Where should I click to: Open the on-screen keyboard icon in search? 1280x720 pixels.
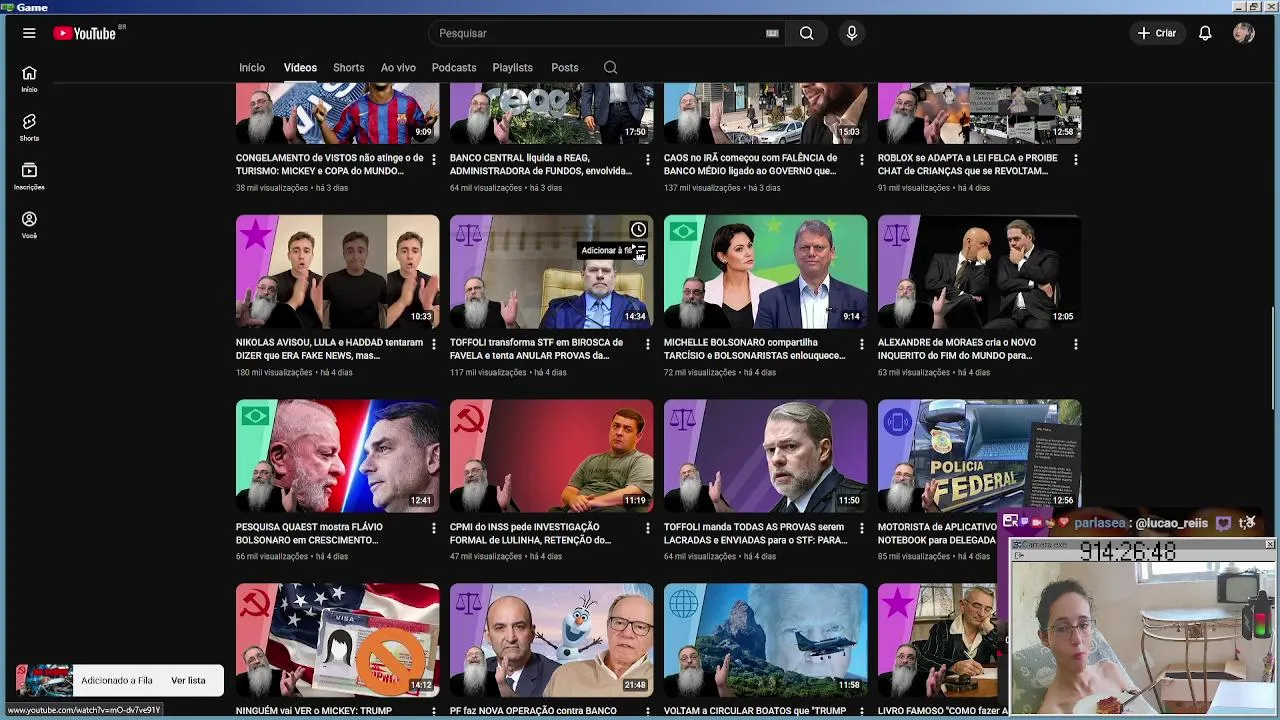[x=772, y=33]
